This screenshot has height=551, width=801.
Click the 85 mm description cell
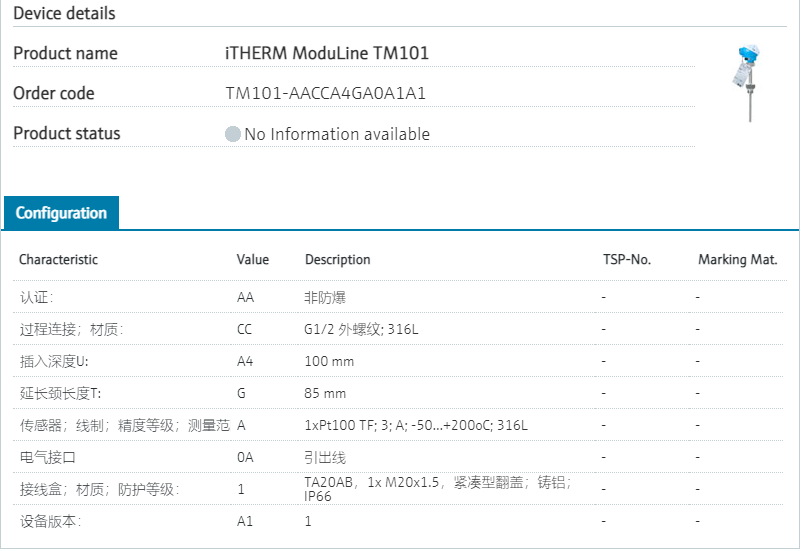click(325, 393)
